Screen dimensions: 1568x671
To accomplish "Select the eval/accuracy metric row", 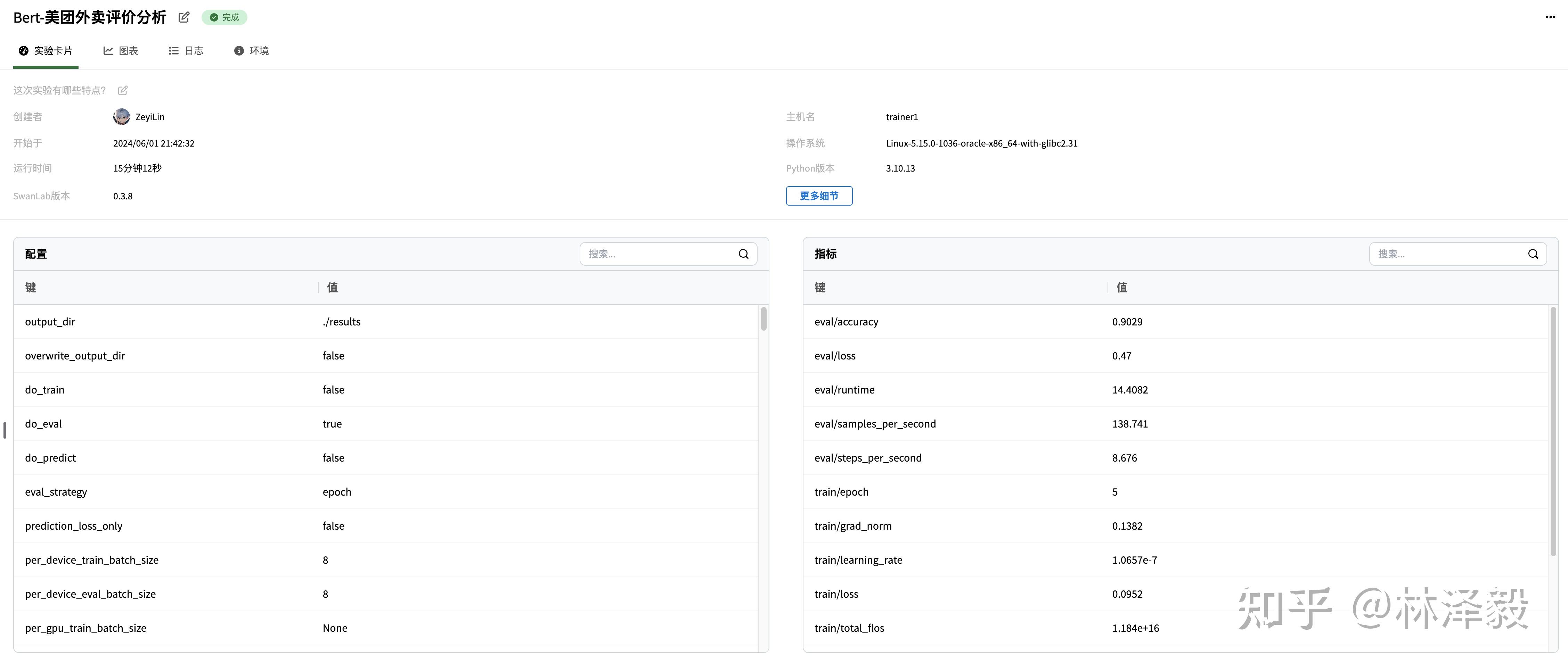I will (x=1175, y=322).
